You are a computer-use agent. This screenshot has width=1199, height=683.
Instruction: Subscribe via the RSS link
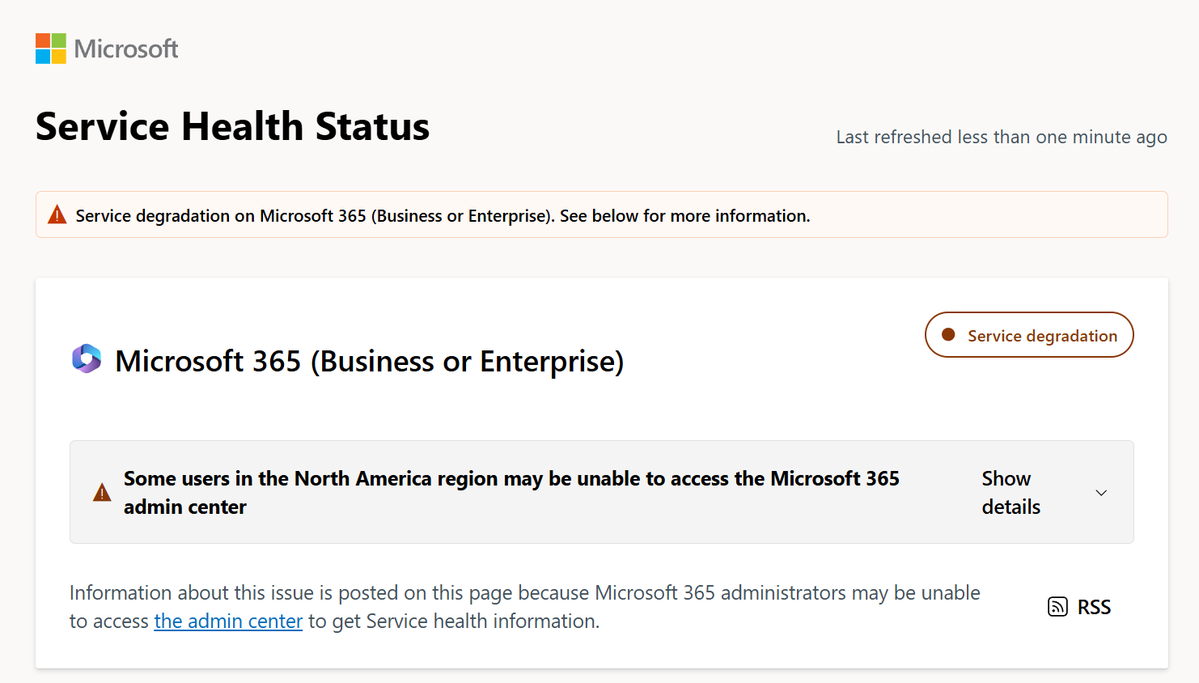1092,607
